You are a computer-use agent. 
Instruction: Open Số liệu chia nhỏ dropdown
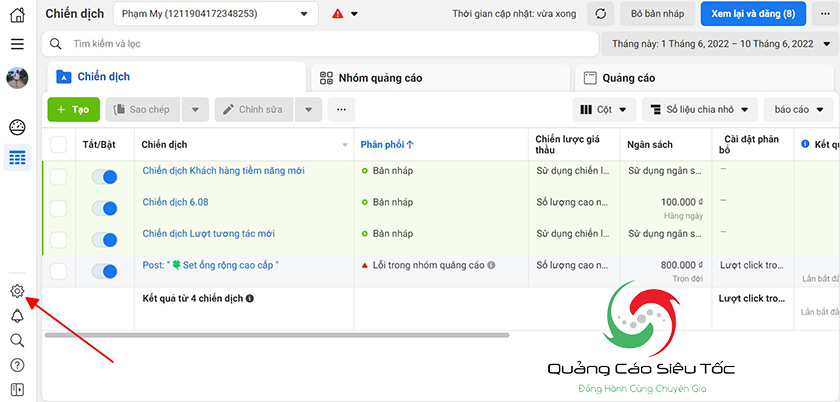[700, 109]
